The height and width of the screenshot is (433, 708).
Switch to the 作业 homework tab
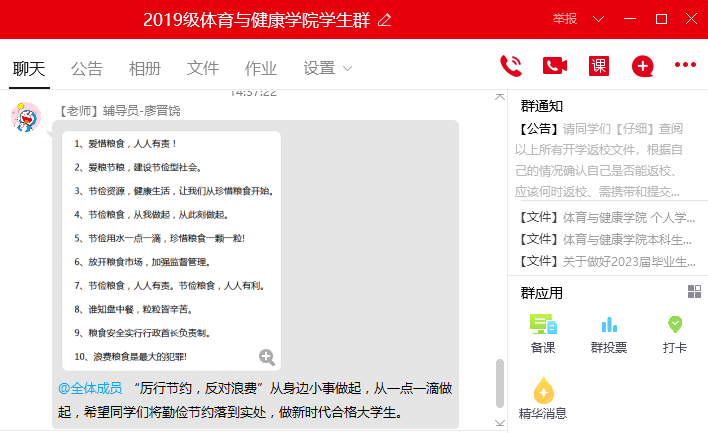coord(261,68)
